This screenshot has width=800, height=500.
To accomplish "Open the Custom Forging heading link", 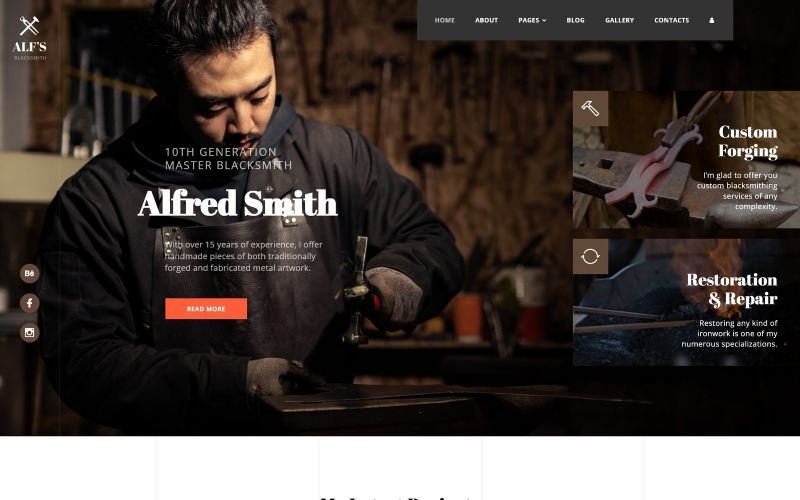I will coord(748,141).
